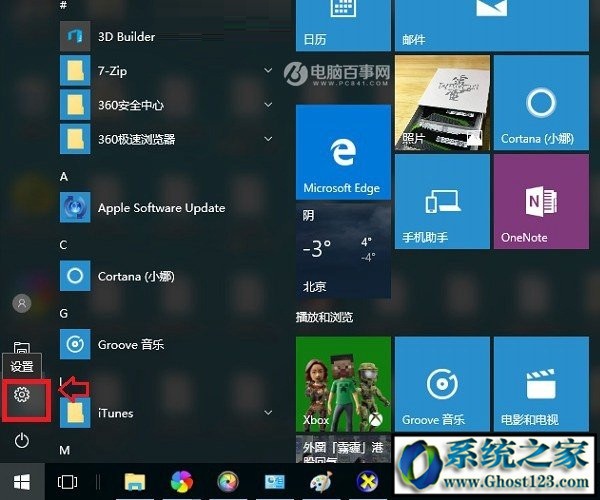600x500 pixels.
Task: Expand the 7-Zip folder chevron
Action: (x=269, y=70)
